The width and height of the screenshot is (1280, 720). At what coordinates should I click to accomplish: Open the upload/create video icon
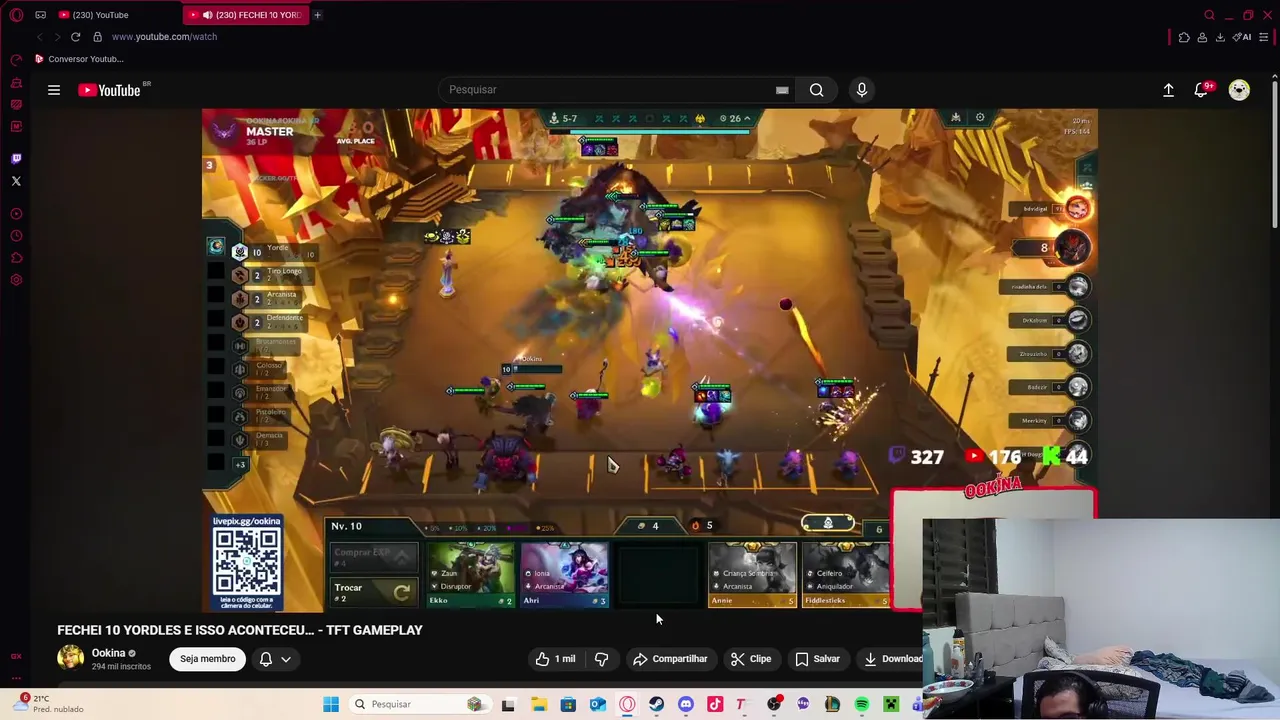(1168, 90)
